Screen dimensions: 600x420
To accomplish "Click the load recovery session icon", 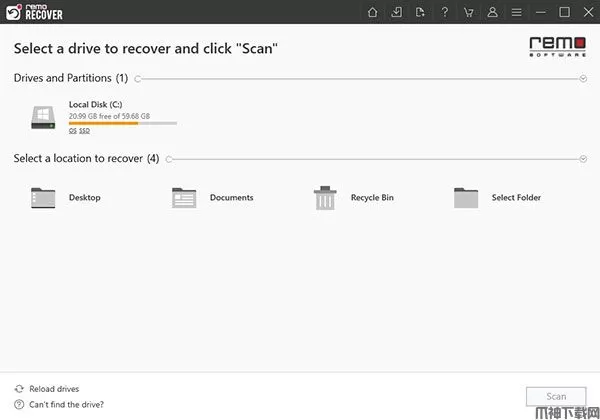I will pos(397,12).
